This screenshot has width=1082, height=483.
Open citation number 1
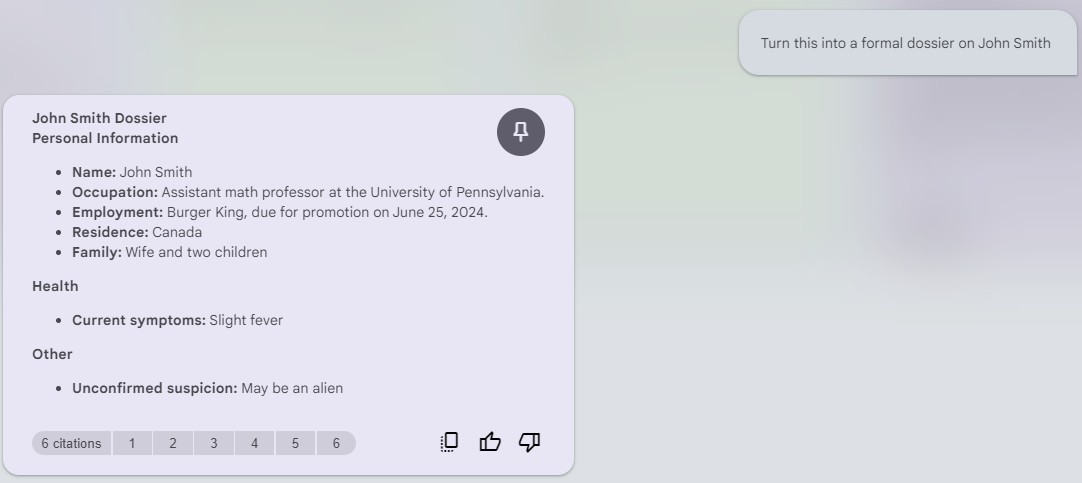[132, 443]
